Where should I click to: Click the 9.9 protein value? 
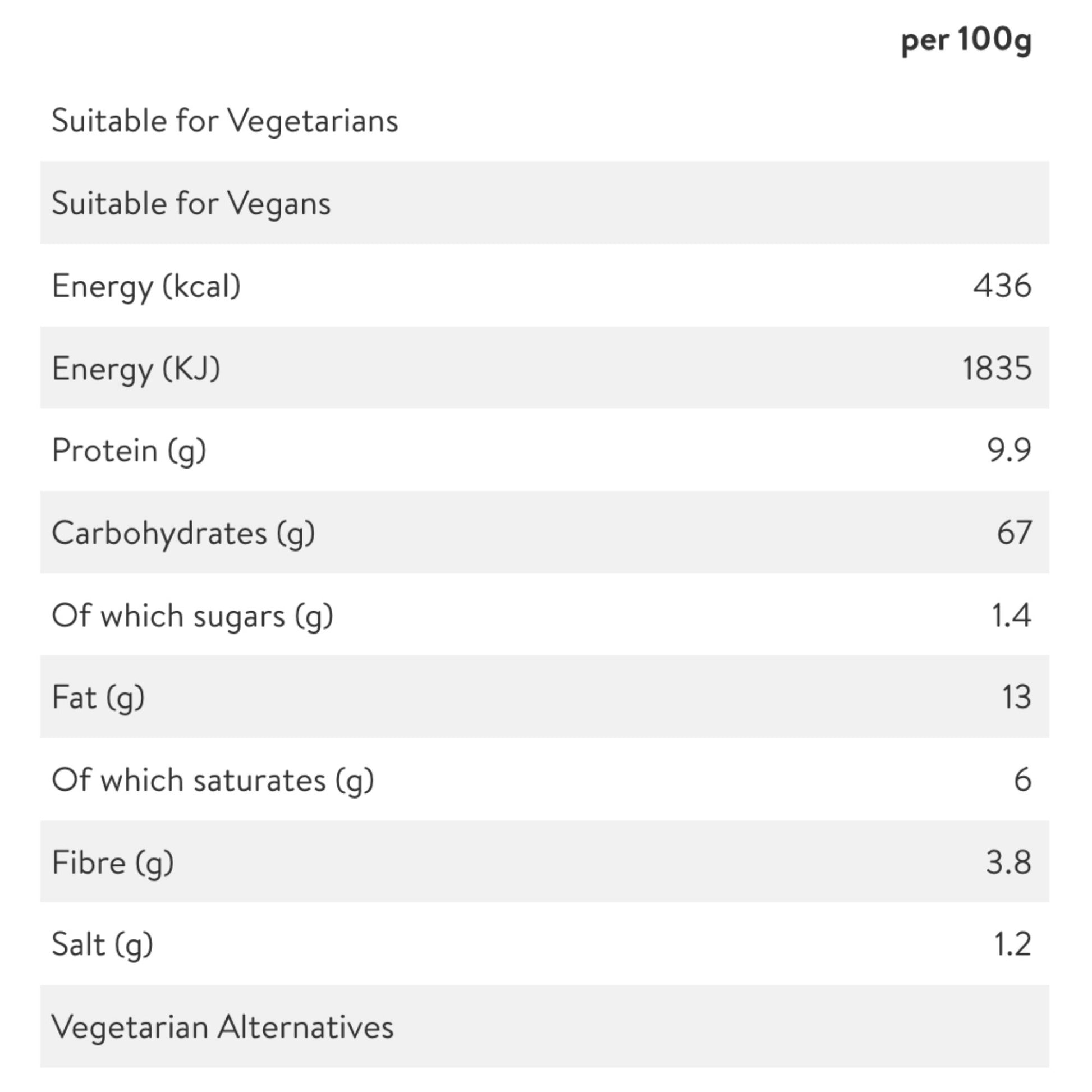[1010, 451]
